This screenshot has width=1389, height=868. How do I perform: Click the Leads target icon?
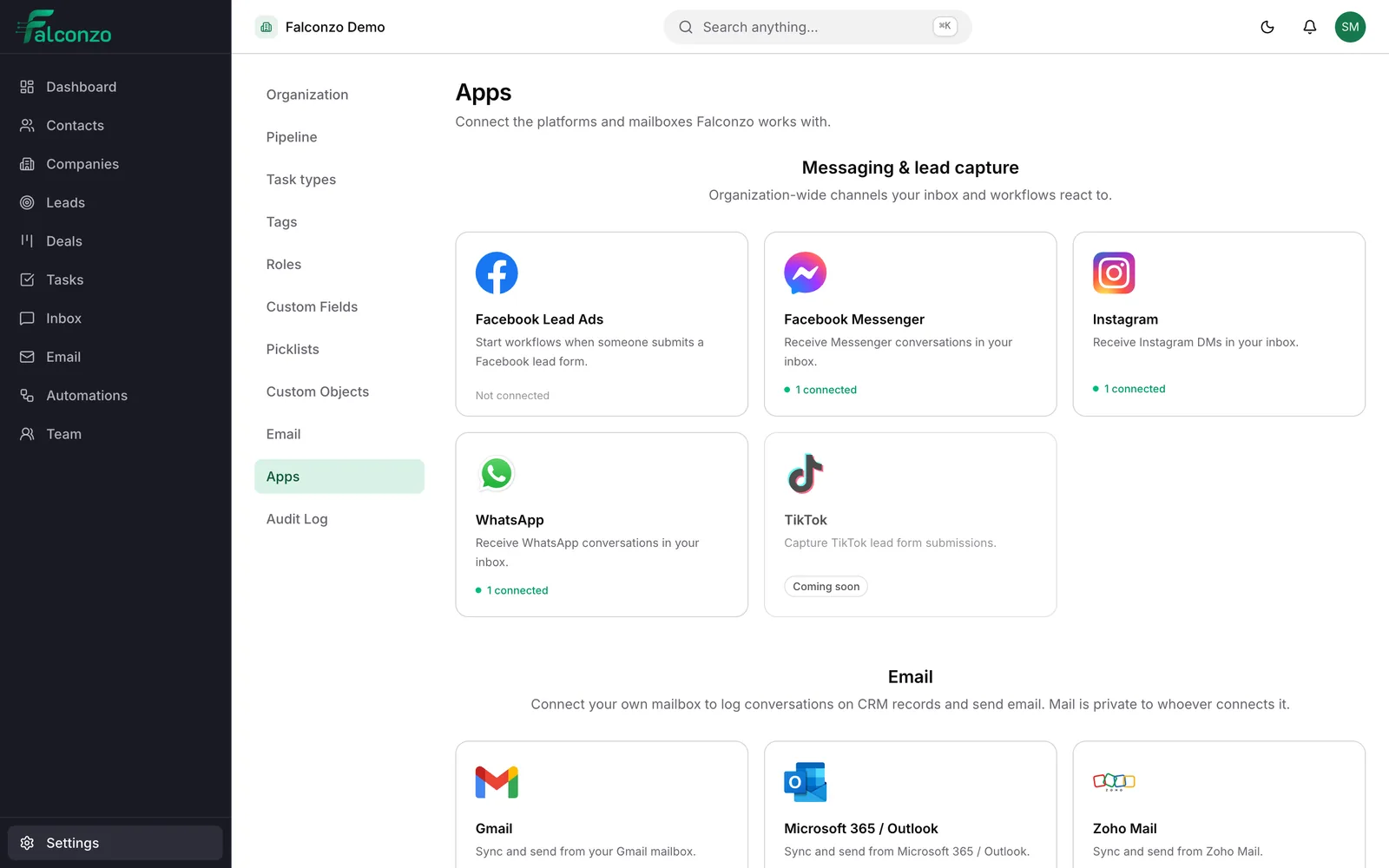pos(27,202)
